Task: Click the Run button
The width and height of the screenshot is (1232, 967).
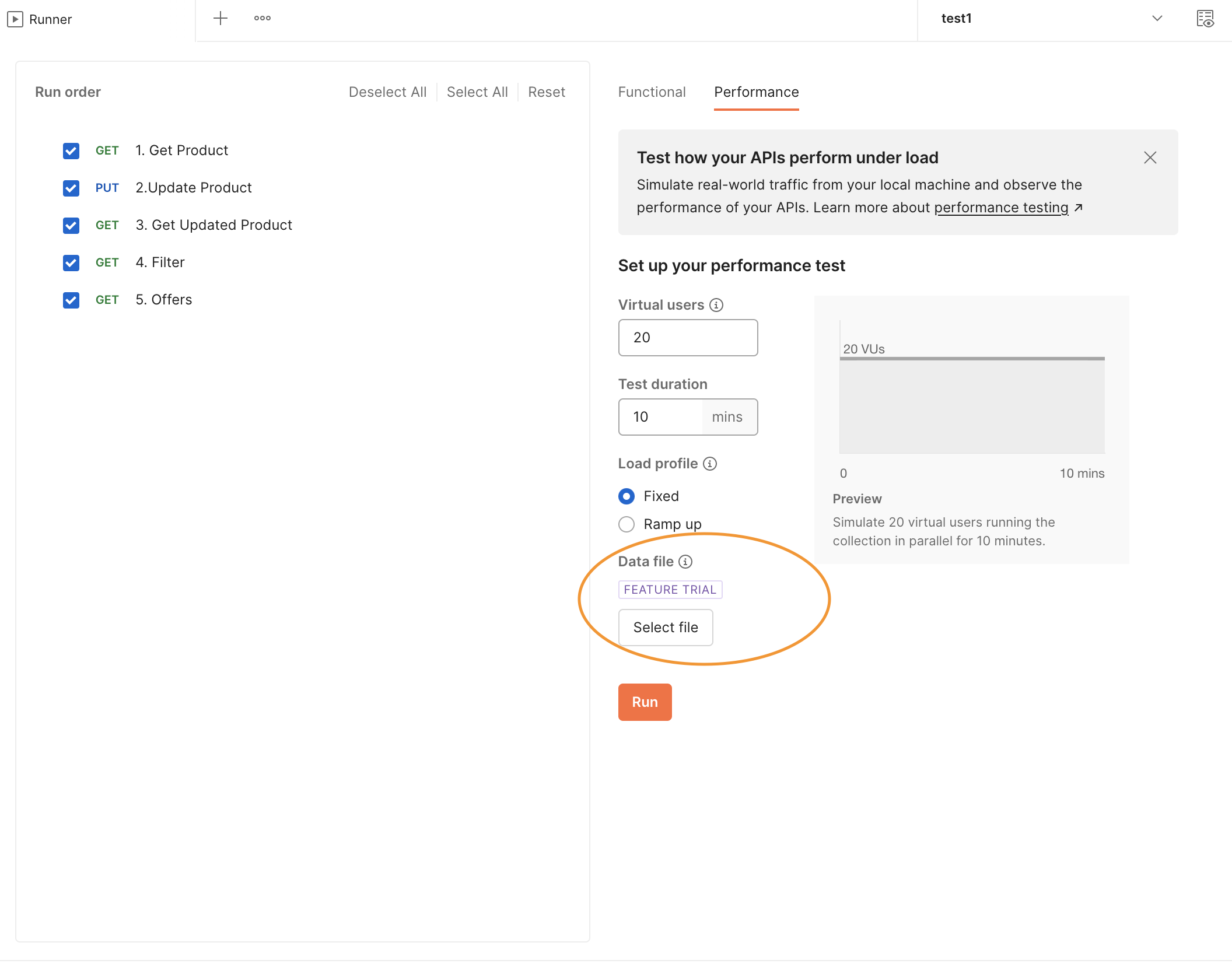Action: pos(645,702)
